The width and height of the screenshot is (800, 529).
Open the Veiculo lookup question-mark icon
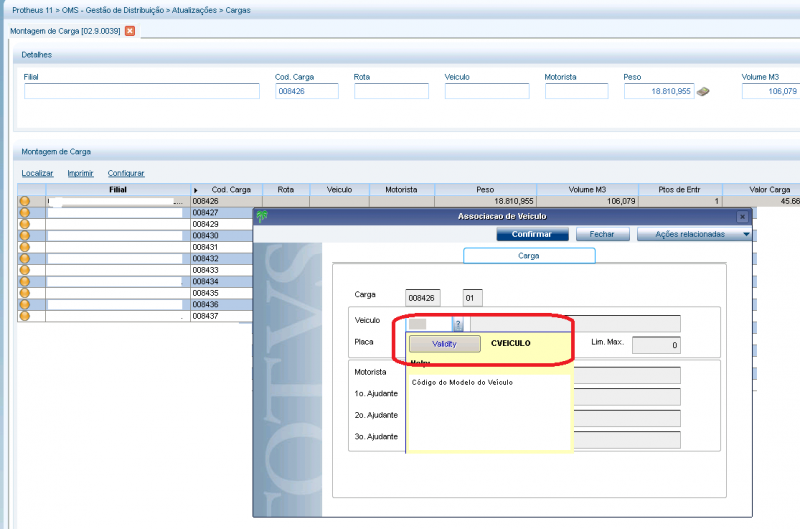coord(458,324)
